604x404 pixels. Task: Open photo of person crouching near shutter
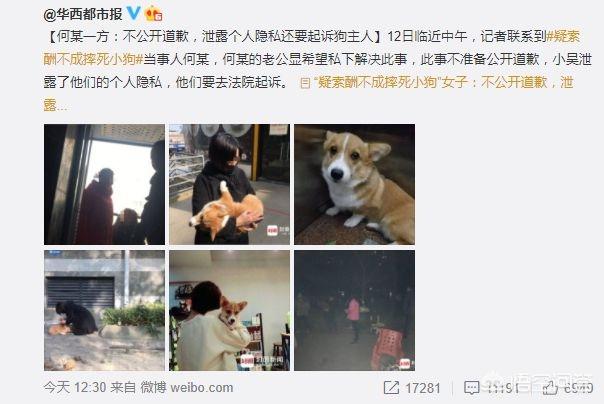point(104,310)
